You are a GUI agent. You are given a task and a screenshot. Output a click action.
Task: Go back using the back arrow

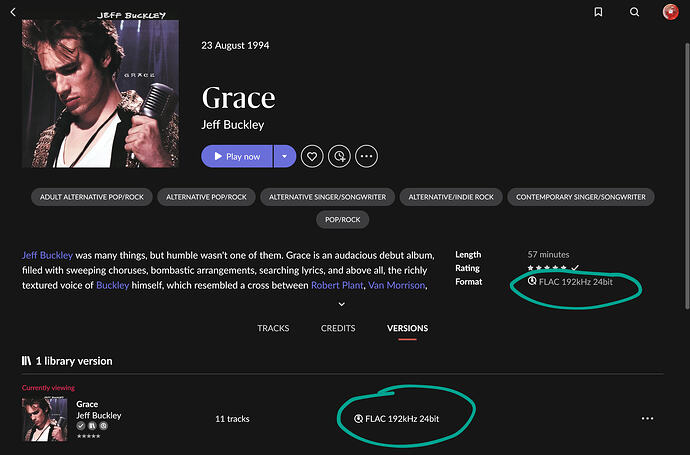(x=13, y=12)
